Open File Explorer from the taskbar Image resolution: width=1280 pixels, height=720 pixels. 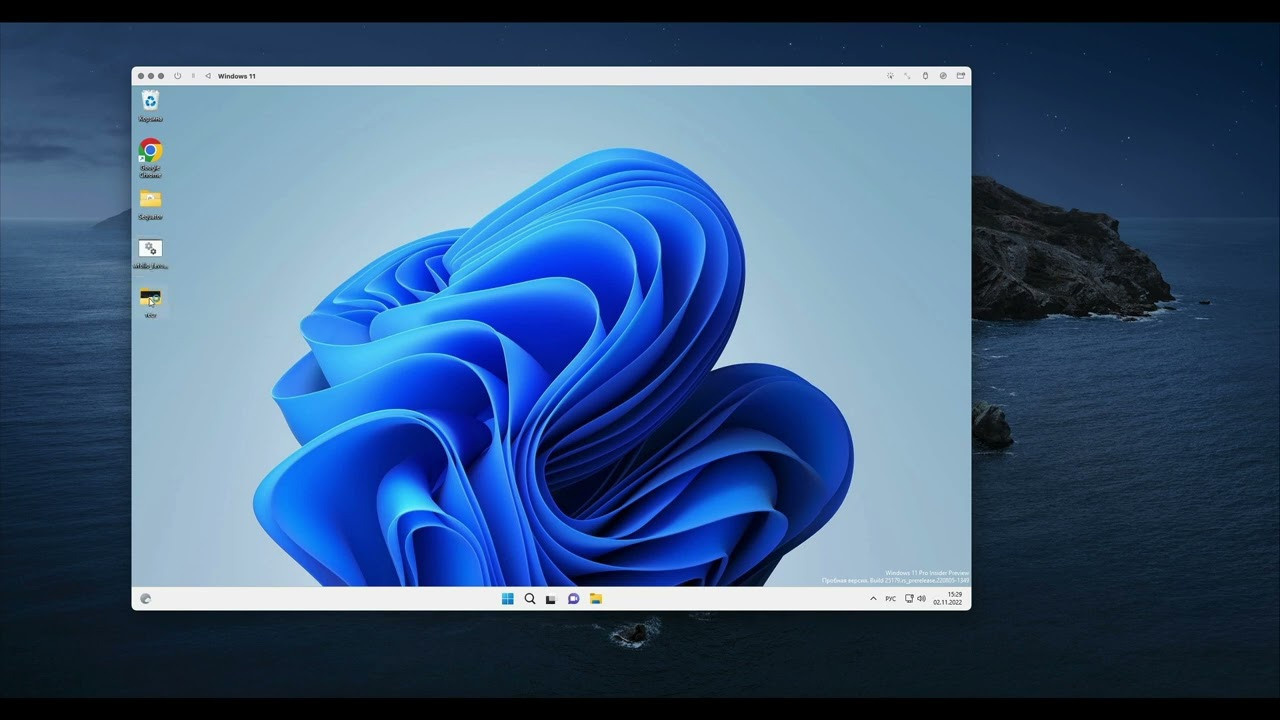click(595, 599)
